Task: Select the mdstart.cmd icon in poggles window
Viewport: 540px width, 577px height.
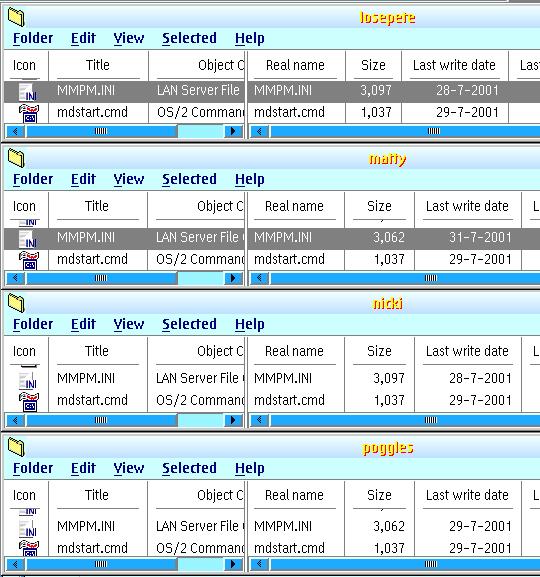Action: click(29, 548)
